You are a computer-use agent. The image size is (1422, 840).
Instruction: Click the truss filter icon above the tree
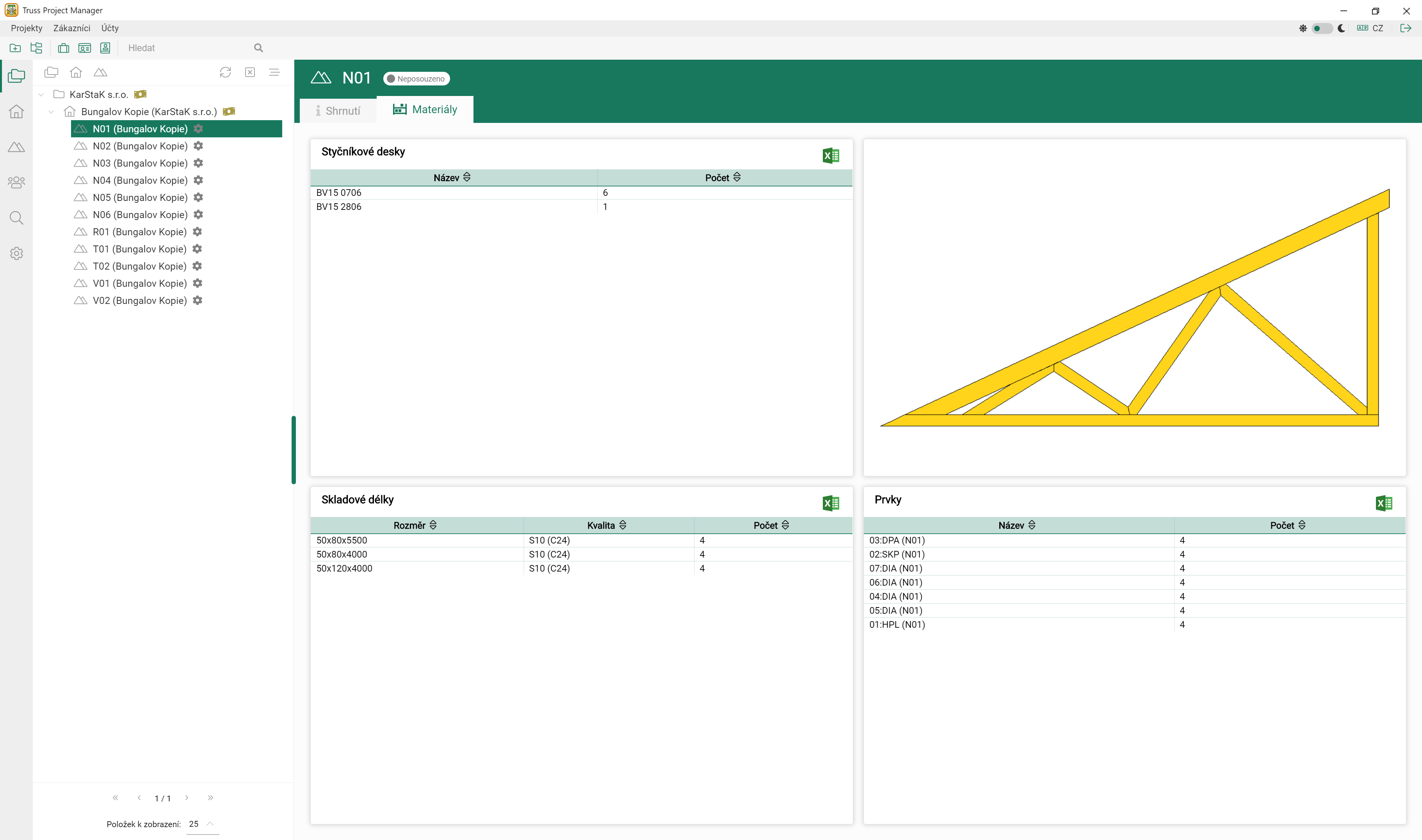(100, 72)
